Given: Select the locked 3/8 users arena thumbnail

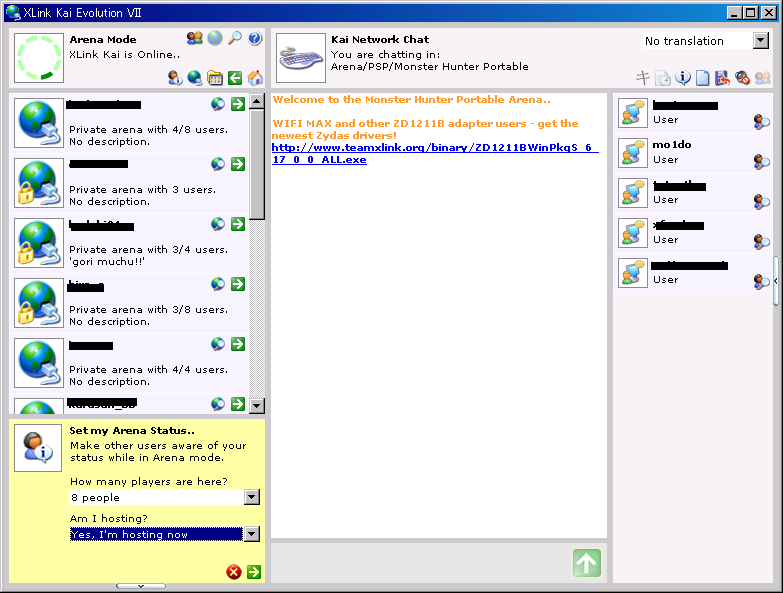Looking at the screenshot, I should coord(39,302).
